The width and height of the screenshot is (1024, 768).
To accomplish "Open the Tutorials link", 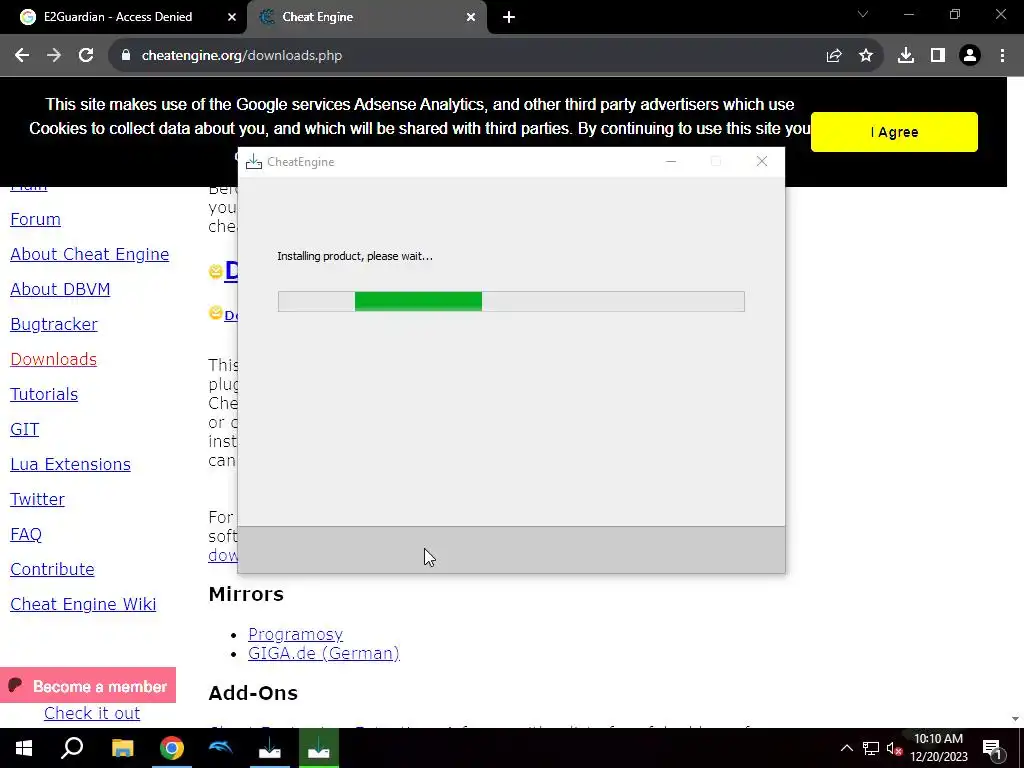I will tap(44, 394).
